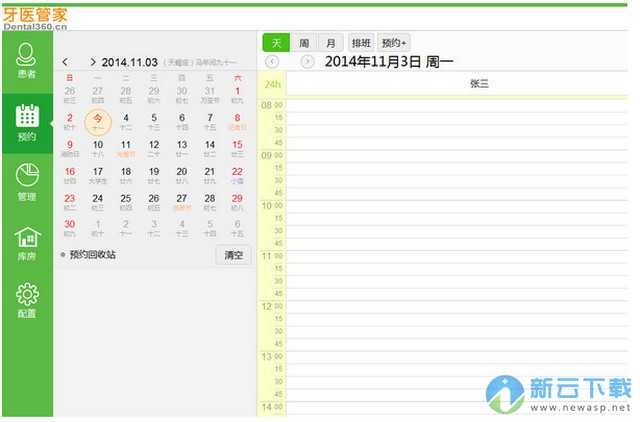Select November 27 in mini calendar

tap(182, 202)
